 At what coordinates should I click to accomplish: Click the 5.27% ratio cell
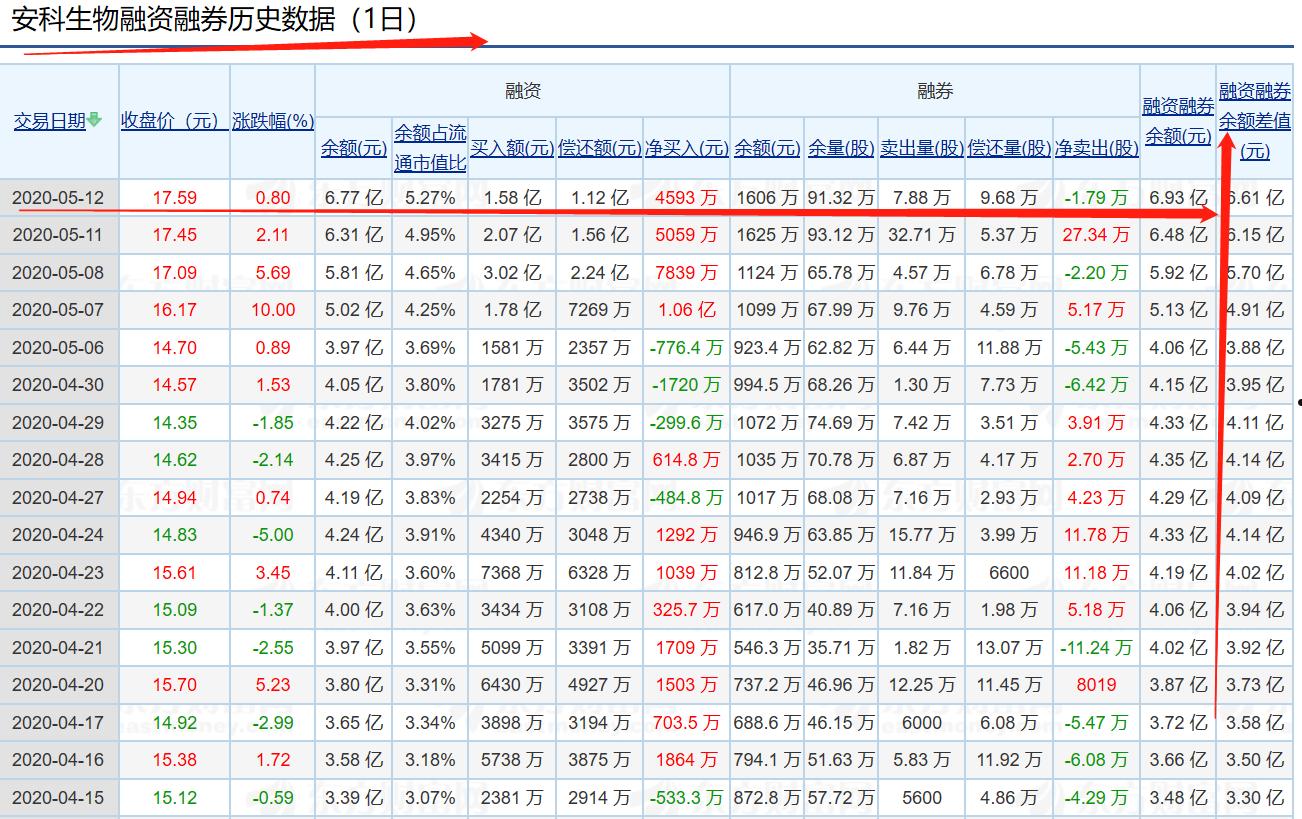pyautogui.click(x=430, y=198)
